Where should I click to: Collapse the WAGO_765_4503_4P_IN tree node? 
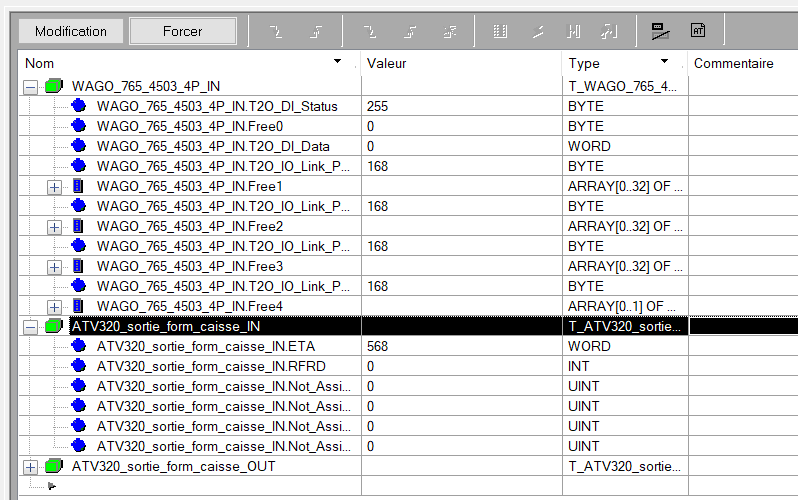coord(30,87)
